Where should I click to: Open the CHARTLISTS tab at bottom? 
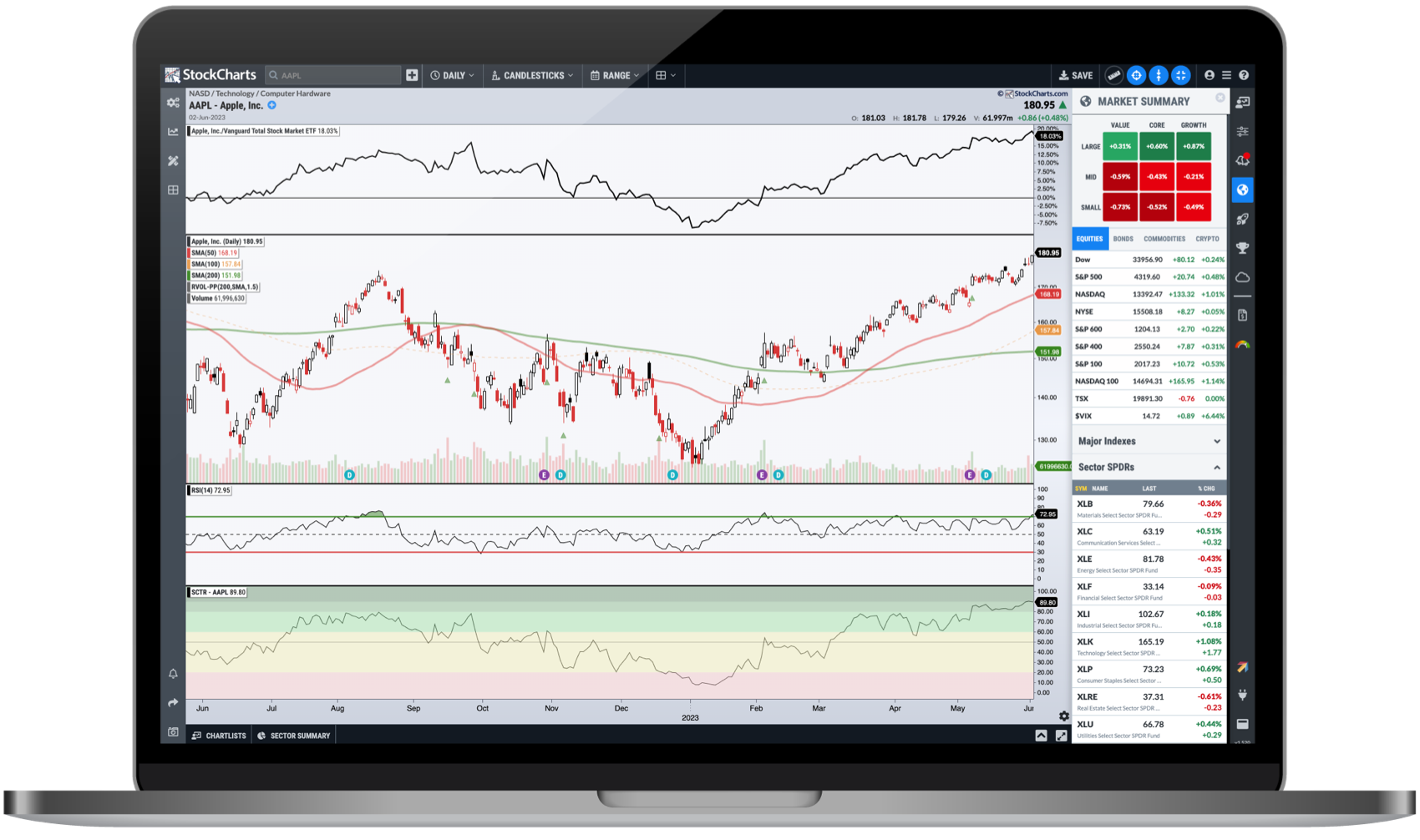[219, 736]
